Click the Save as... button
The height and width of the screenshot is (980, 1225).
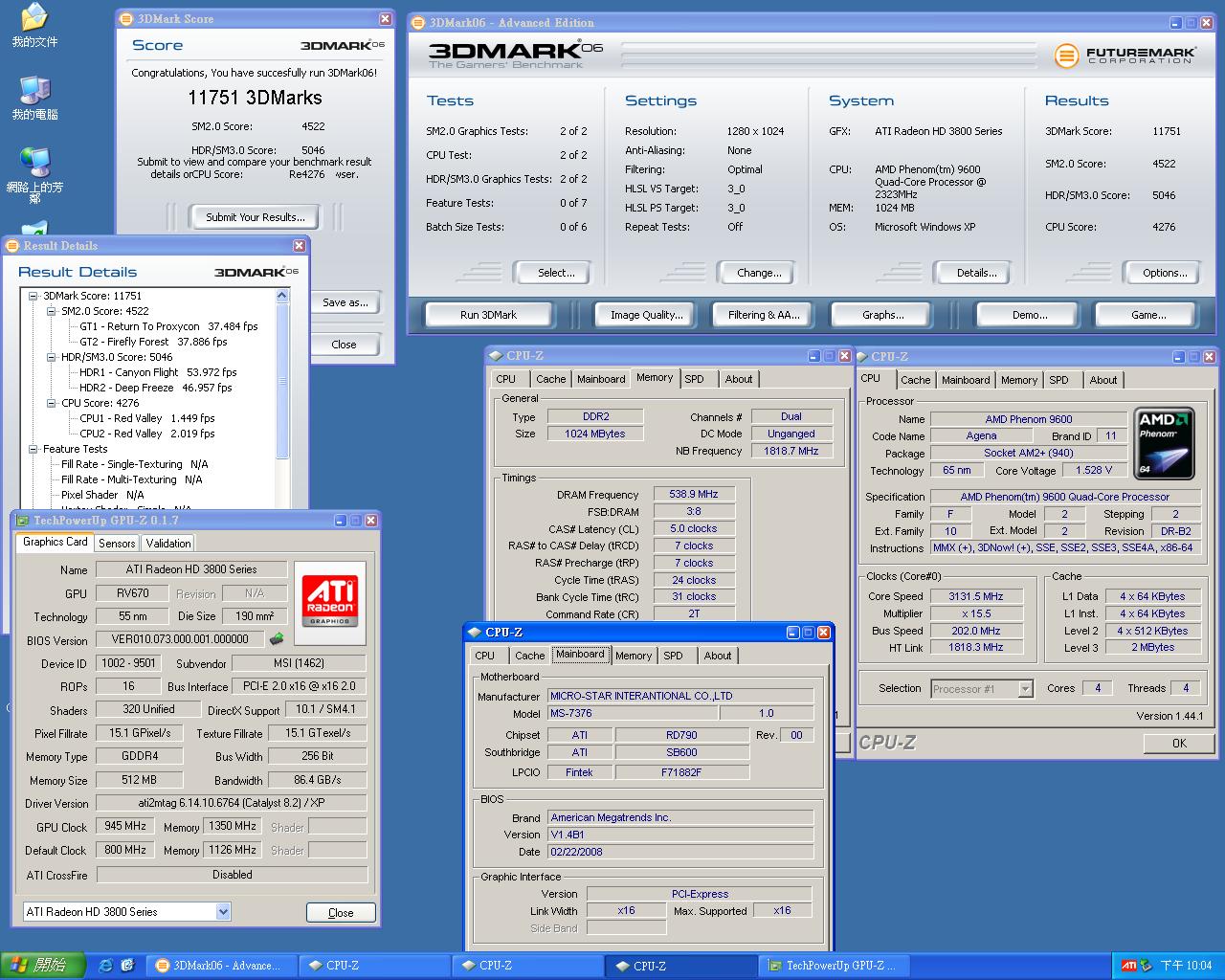pos(345,302)
